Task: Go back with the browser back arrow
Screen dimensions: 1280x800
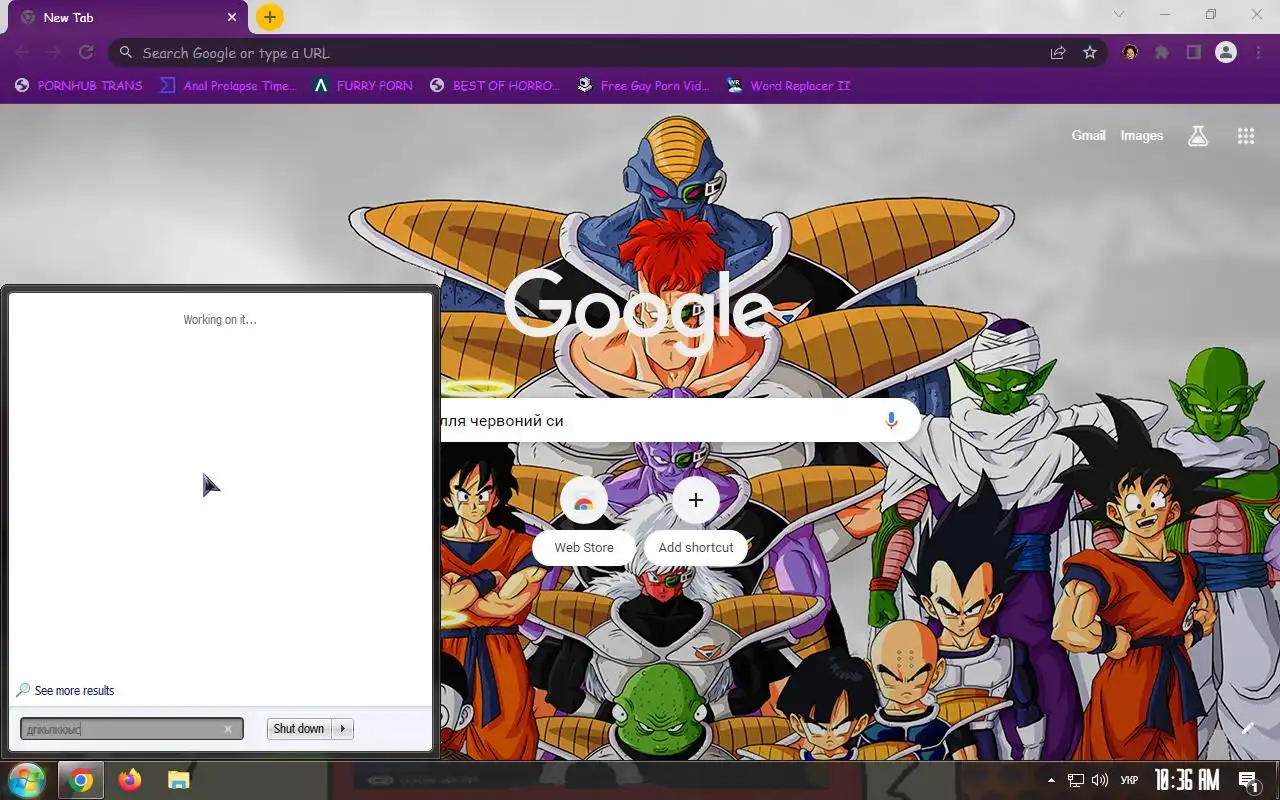Action: 22,53
